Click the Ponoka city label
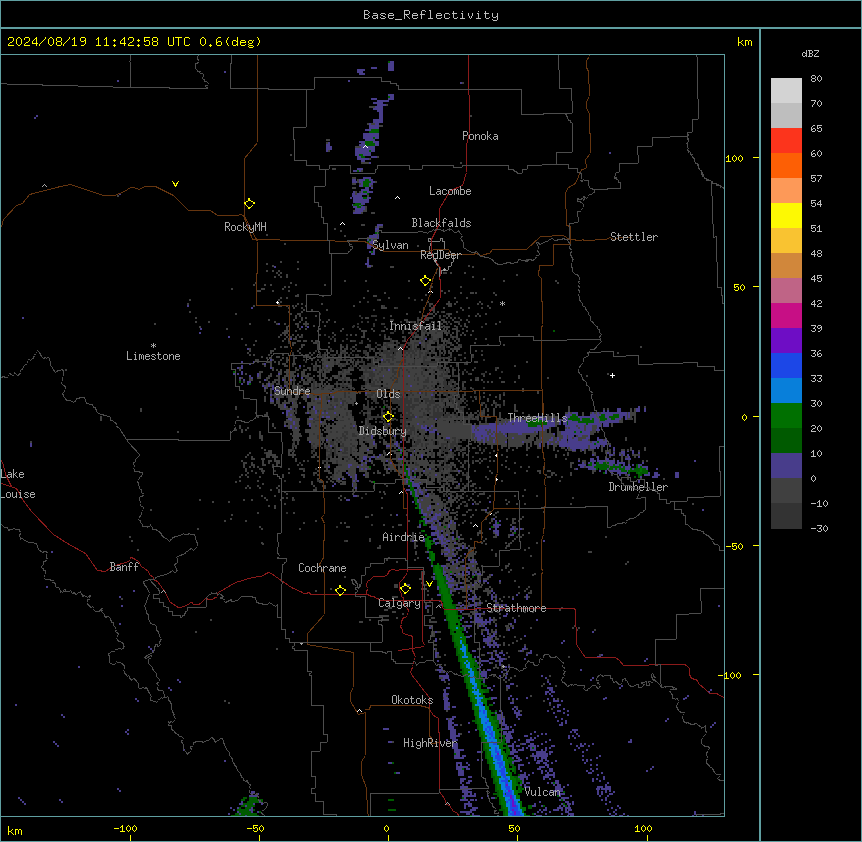 click(480, 136)
